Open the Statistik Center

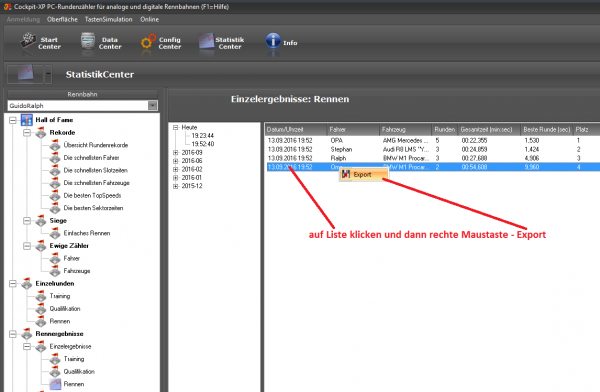click(x=221, y=43)
